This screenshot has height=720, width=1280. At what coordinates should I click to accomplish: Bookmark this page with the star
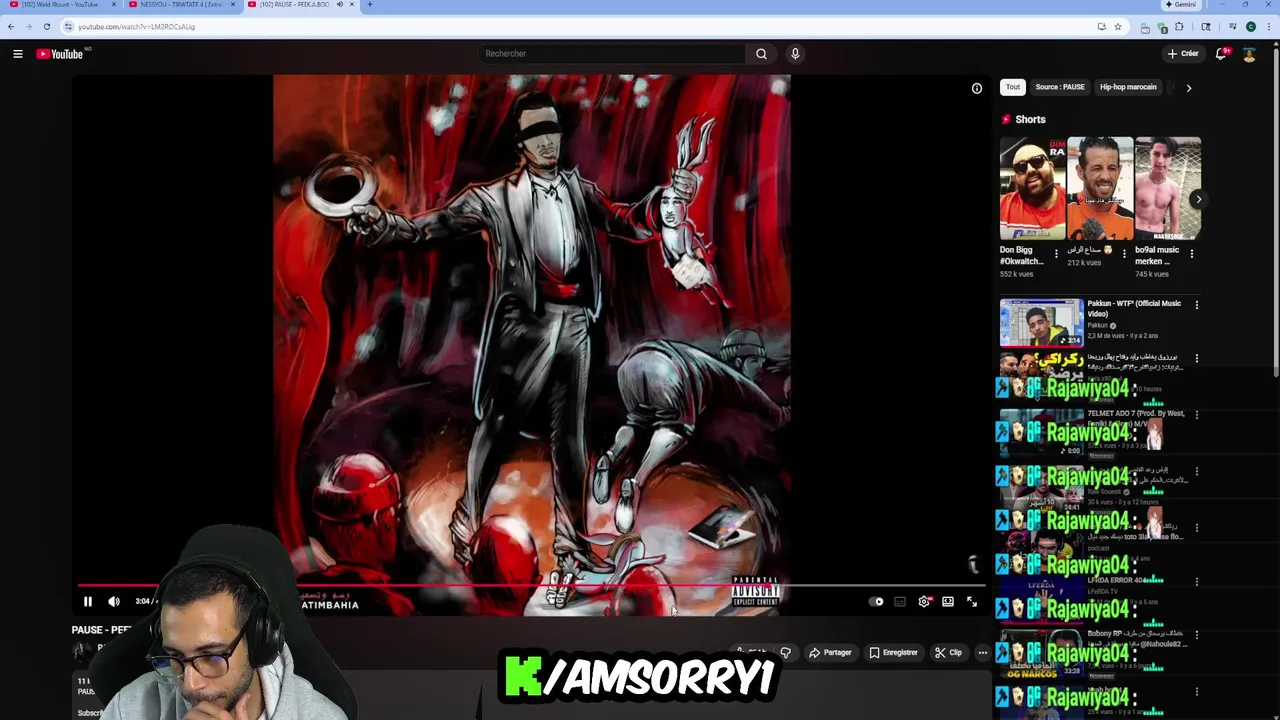pyautogui.click(x=1118, y=27)
